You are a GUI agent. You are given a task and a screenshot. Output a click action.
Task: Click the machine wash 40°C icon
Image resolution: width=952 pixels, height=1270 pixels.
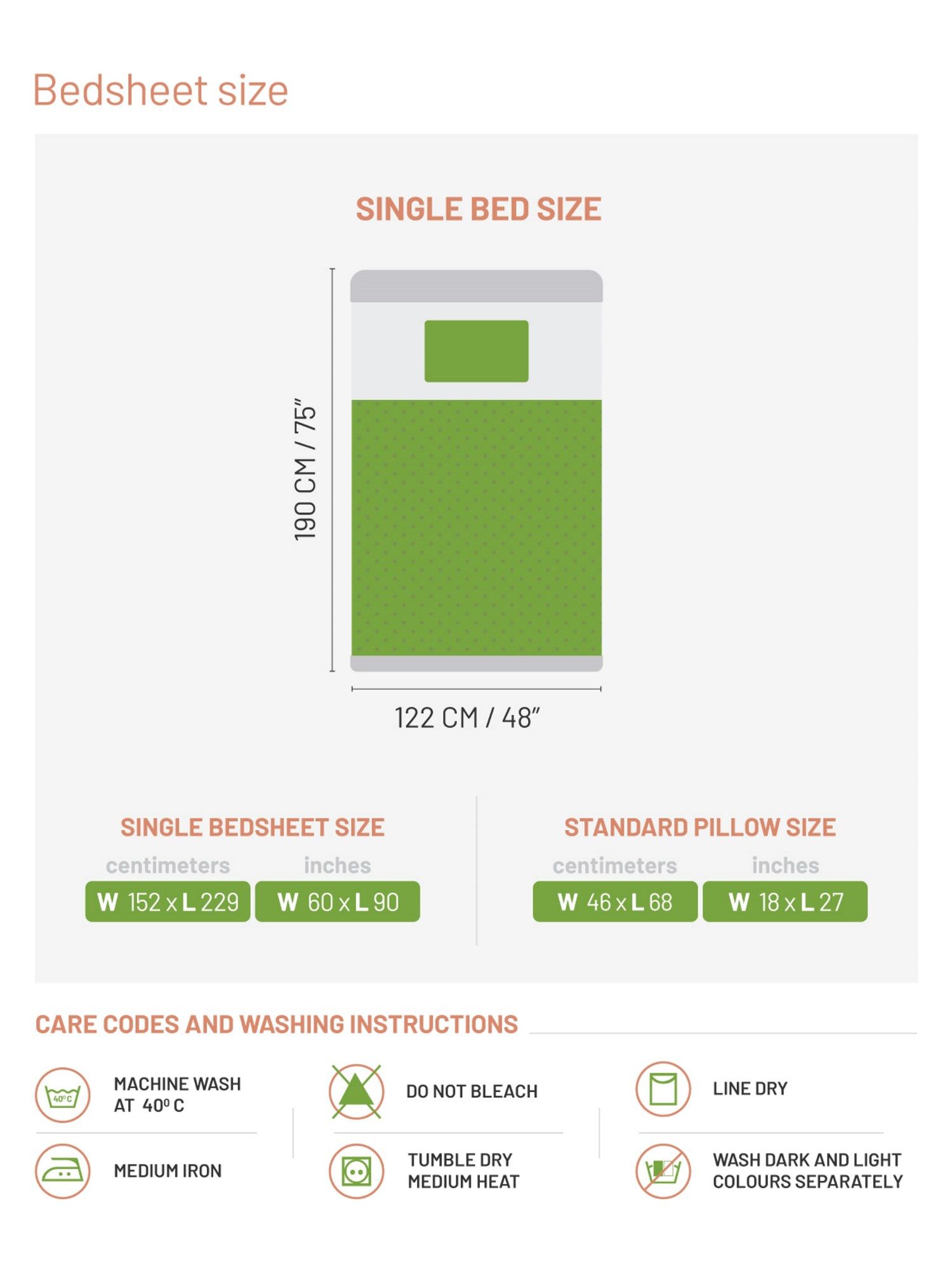coord(62,1095)
